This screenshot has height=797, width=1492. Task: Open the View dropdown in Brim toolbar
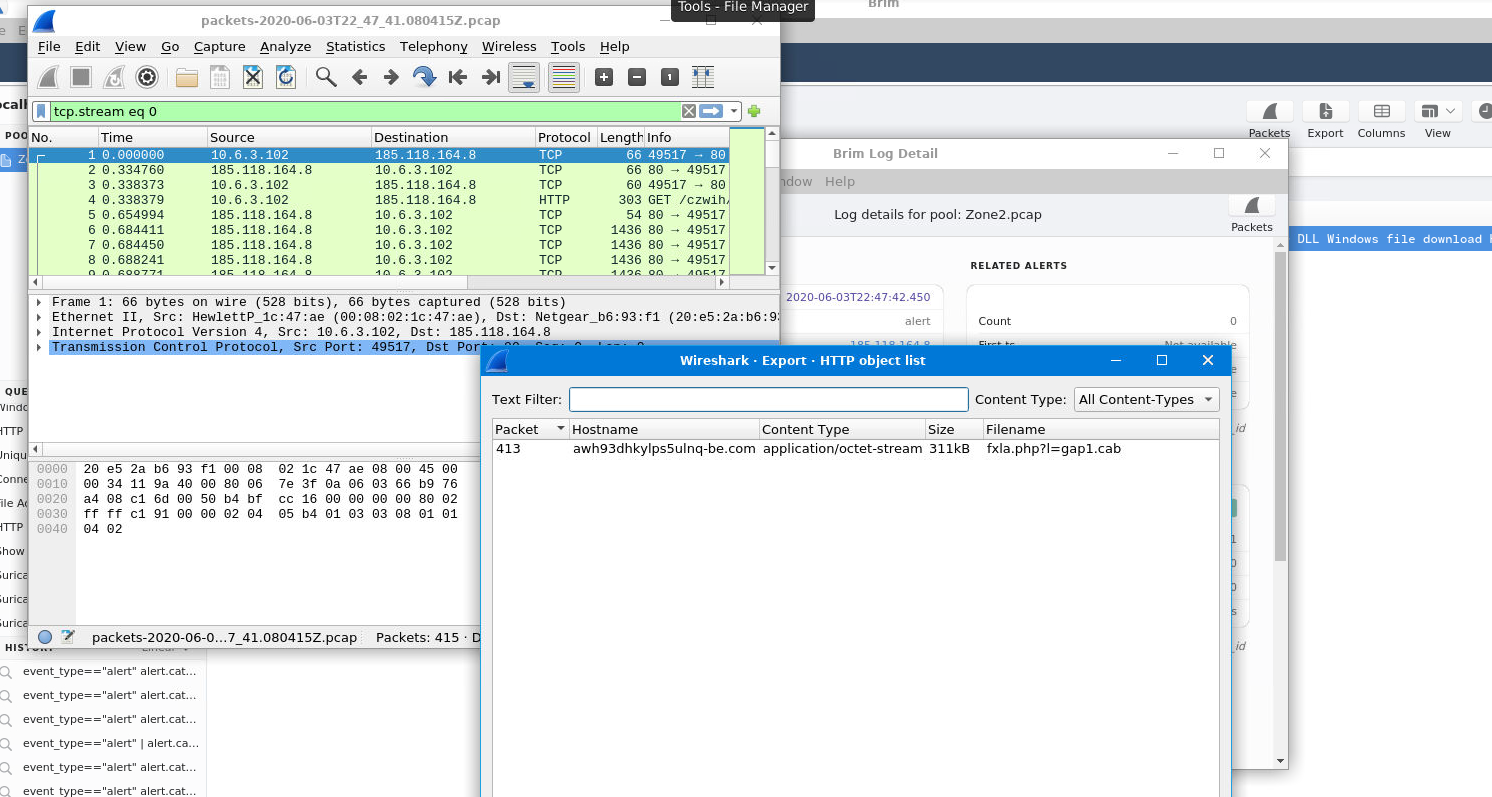tap(1438, 120)
